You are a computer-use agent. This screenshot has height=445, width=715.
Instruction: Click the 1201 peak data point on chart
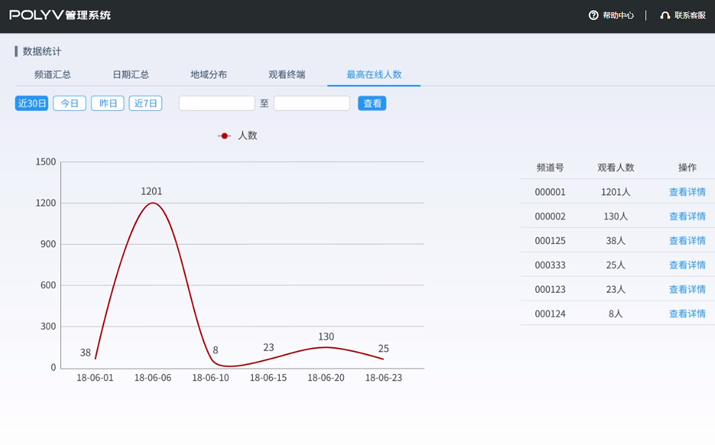[x=152, y=203]
